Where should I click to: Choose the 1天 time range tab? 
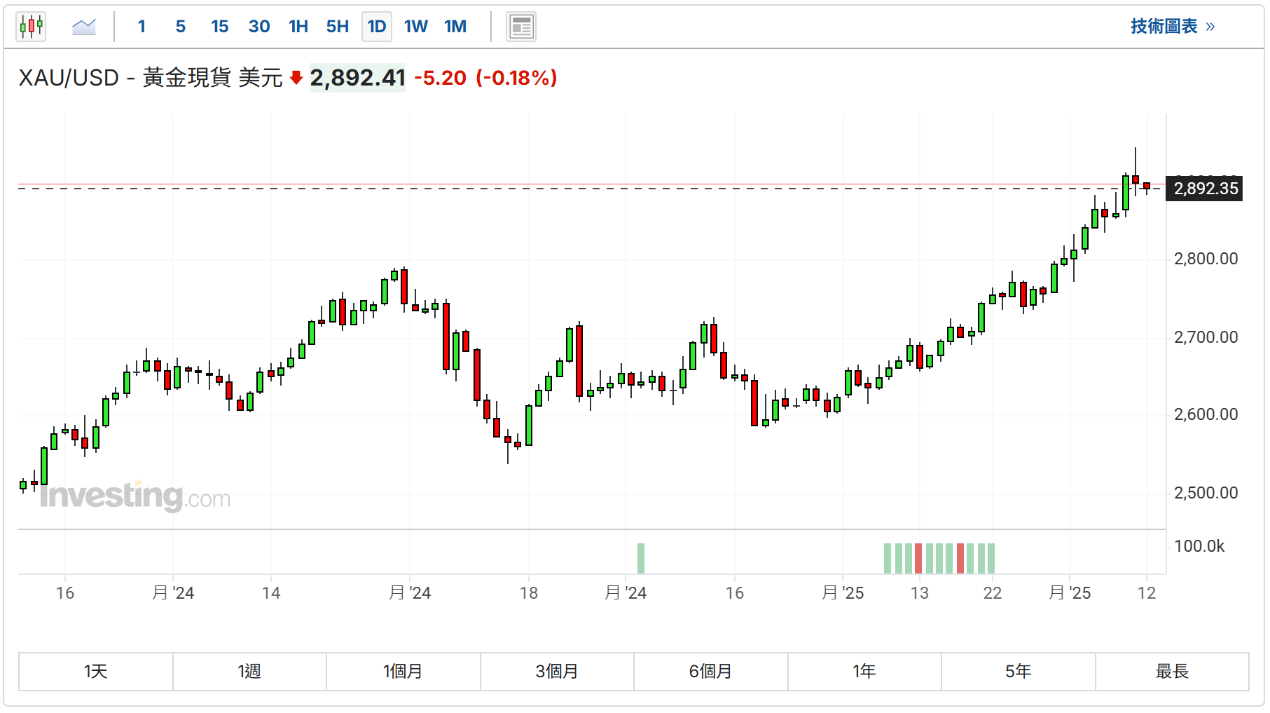point(96,672)
